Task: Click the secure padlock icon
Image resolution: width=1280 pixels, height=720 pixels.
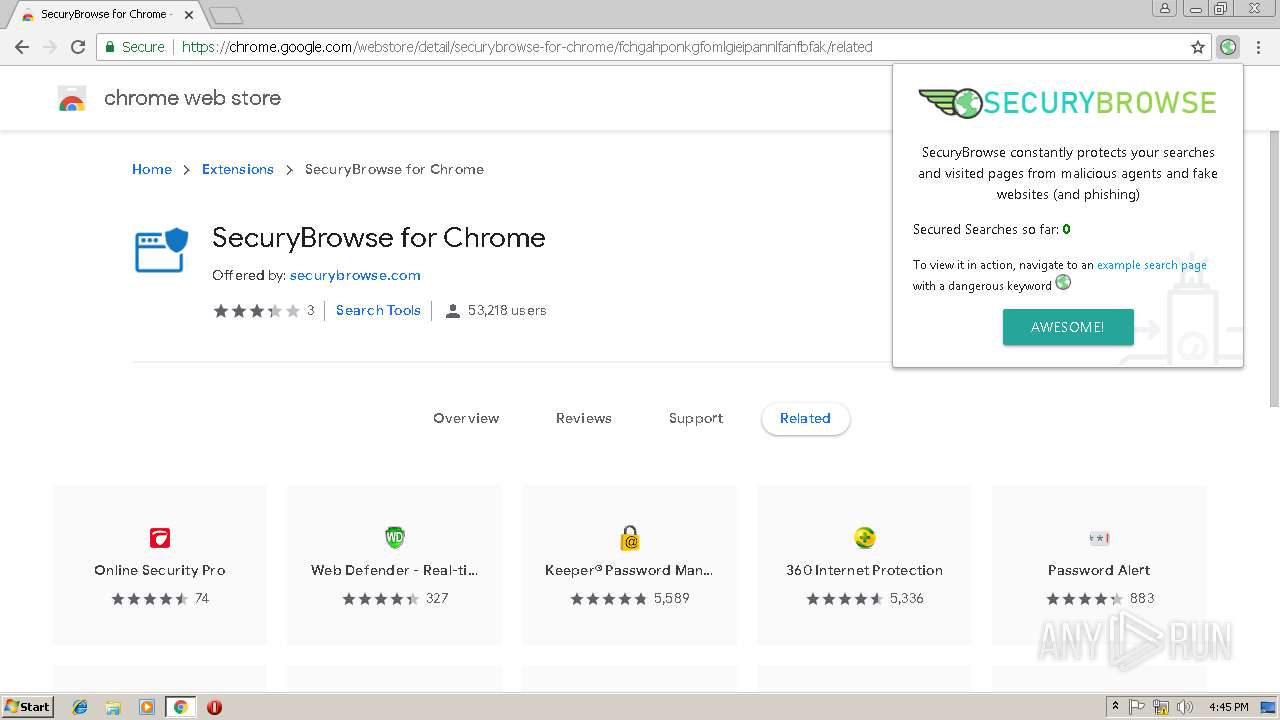Action: coord(110,47)
